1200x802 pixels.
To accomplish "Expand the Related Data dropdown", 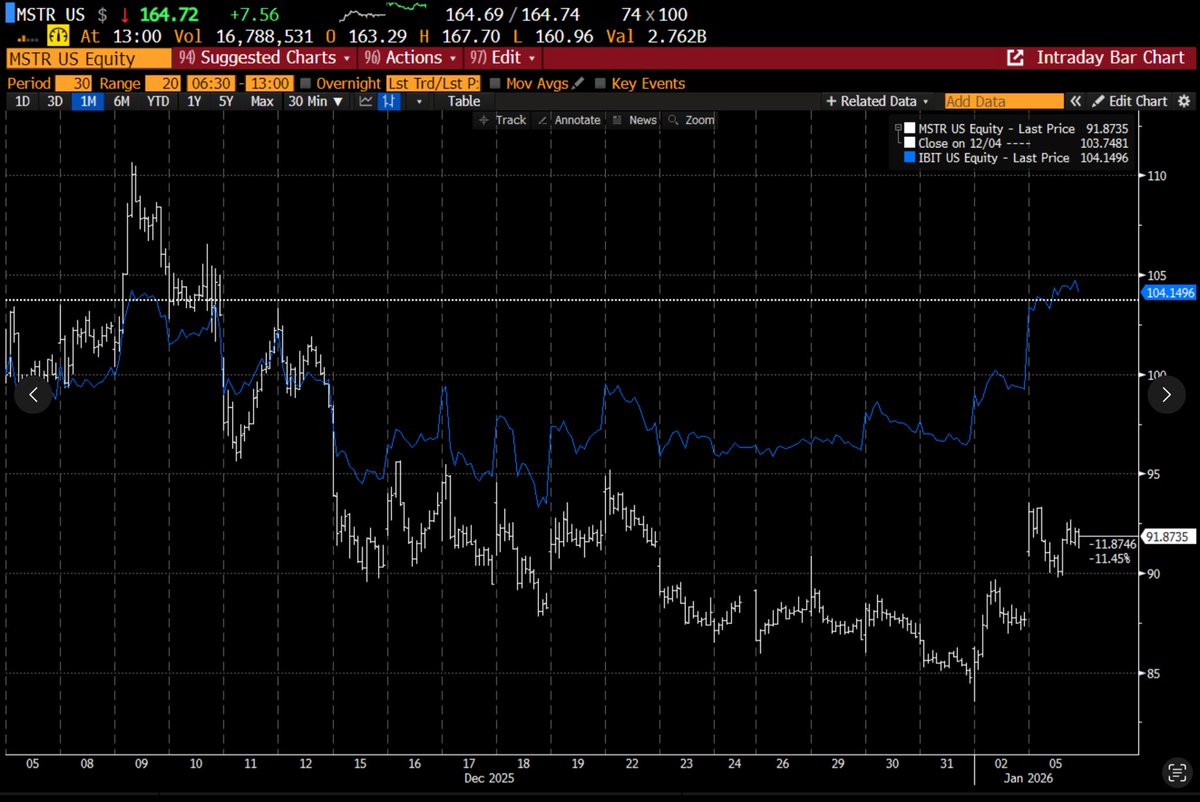I will (878, 101).
